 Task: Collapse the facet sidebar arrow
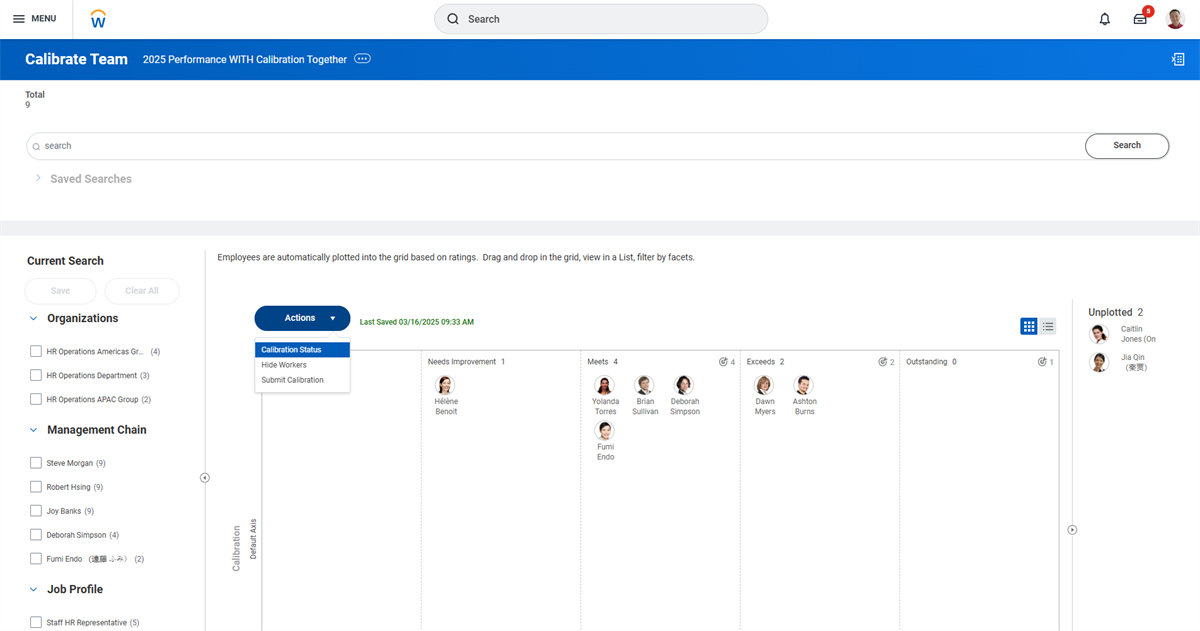pos(205,478)
